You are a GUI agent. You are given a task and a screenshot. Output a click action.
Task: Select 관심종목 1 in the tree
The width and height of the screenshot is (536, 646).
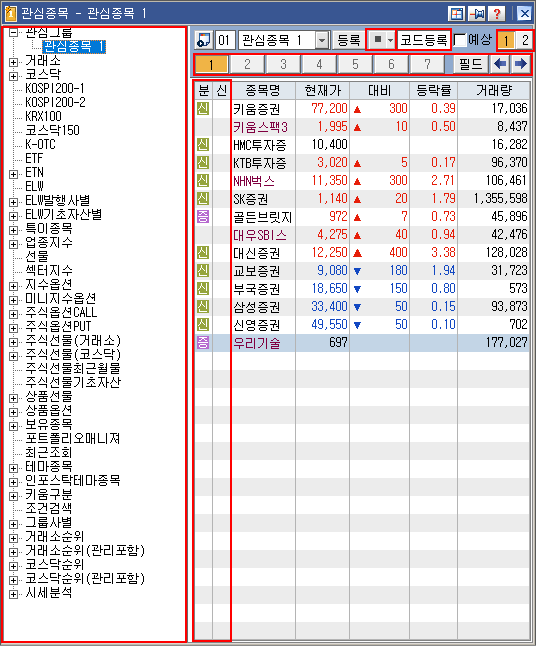pyautogui.click(x=74, y=46)
